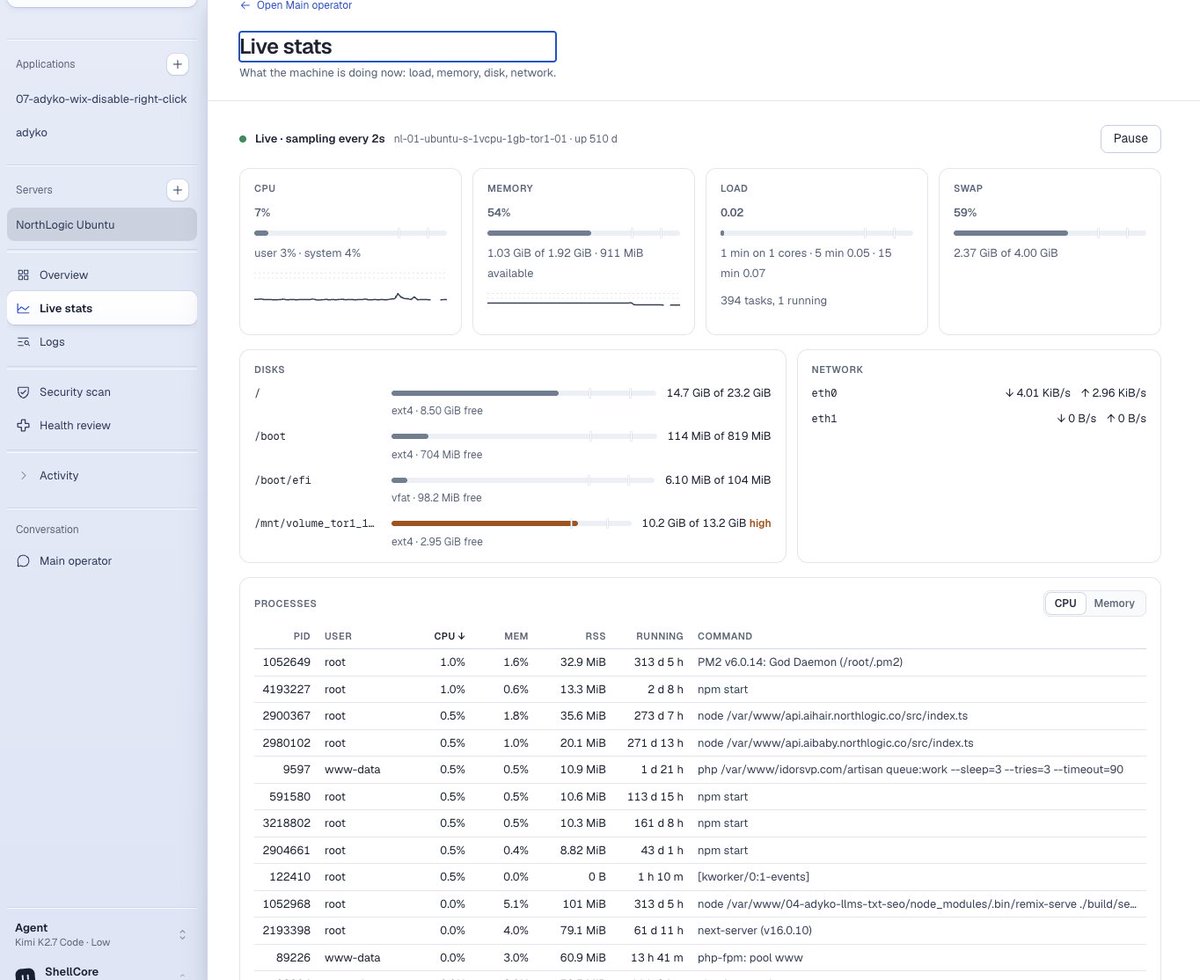Click the COMMAND column header
The image size is (1200, 980).
[725, 636]
